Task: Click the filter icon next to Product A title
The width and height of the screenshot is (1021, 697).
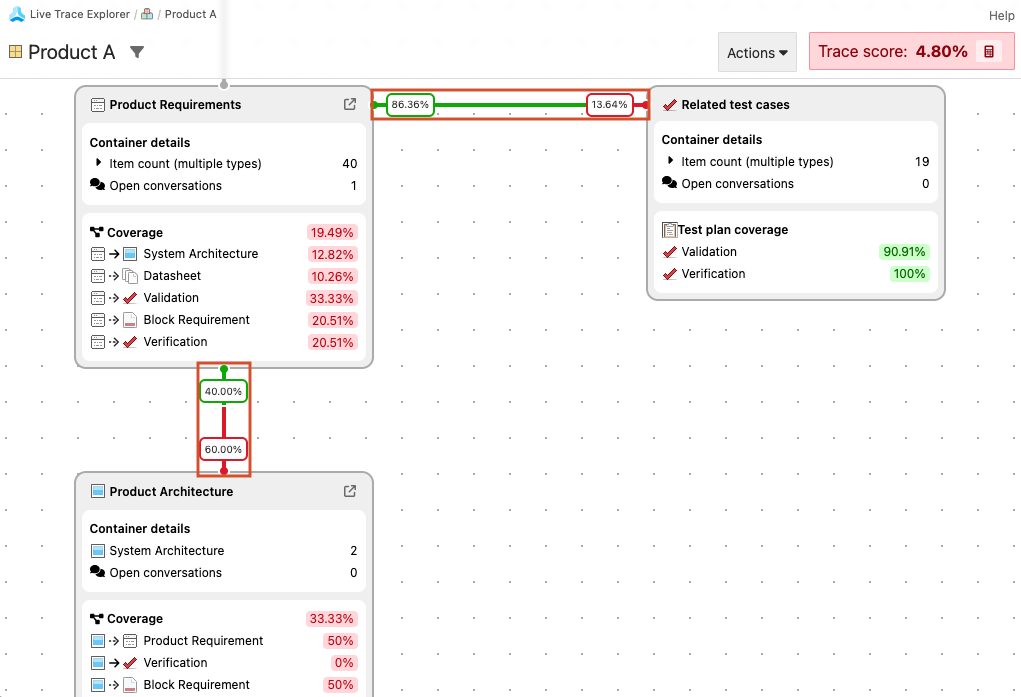Action: 137,51
